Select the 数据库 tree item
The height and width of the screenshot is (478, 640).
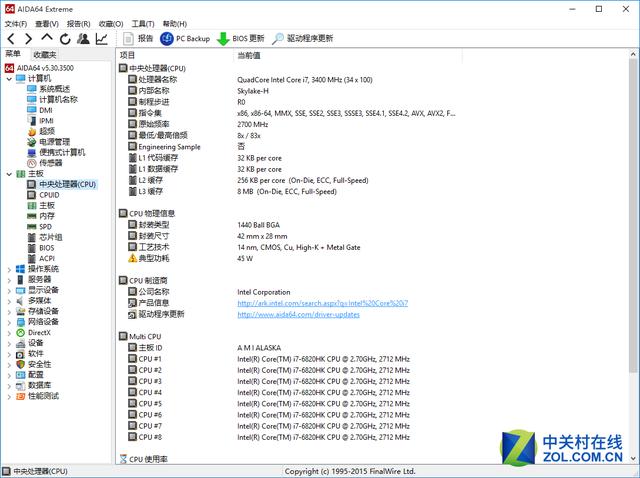(x=33, y=385)
